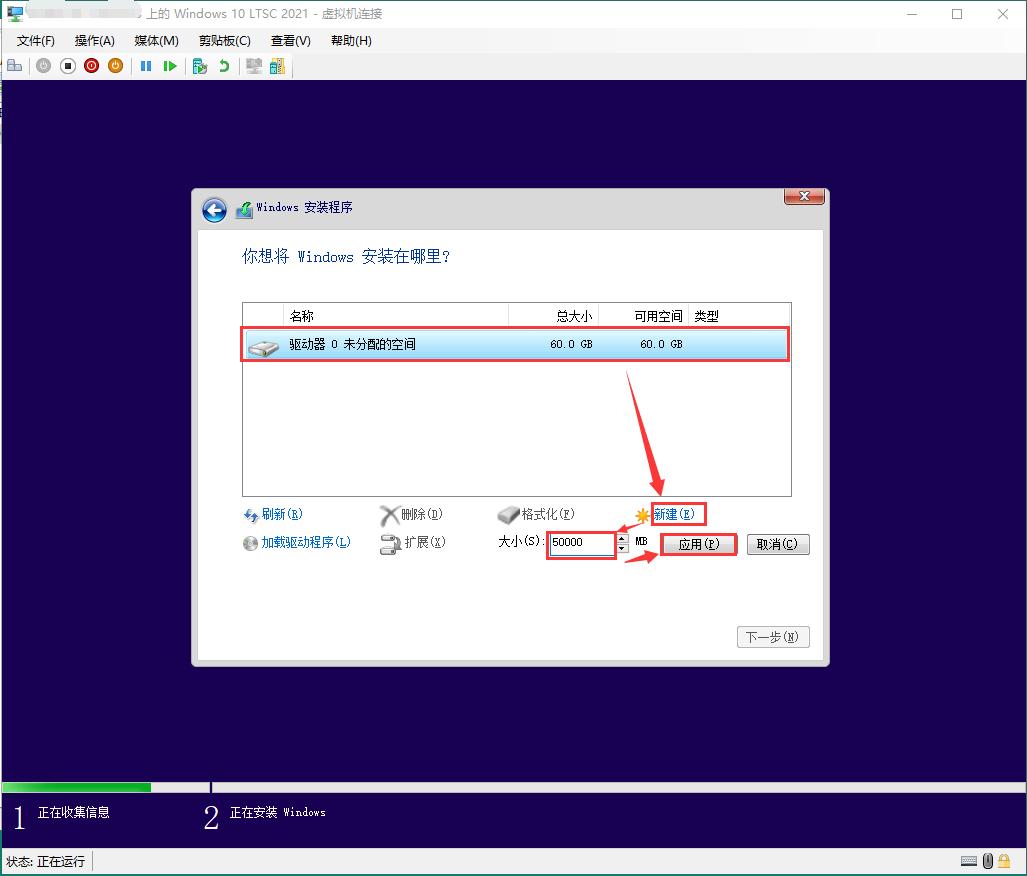1027x876 pixels.
Task: Click the 刷新(R) link
Action: 273,514
